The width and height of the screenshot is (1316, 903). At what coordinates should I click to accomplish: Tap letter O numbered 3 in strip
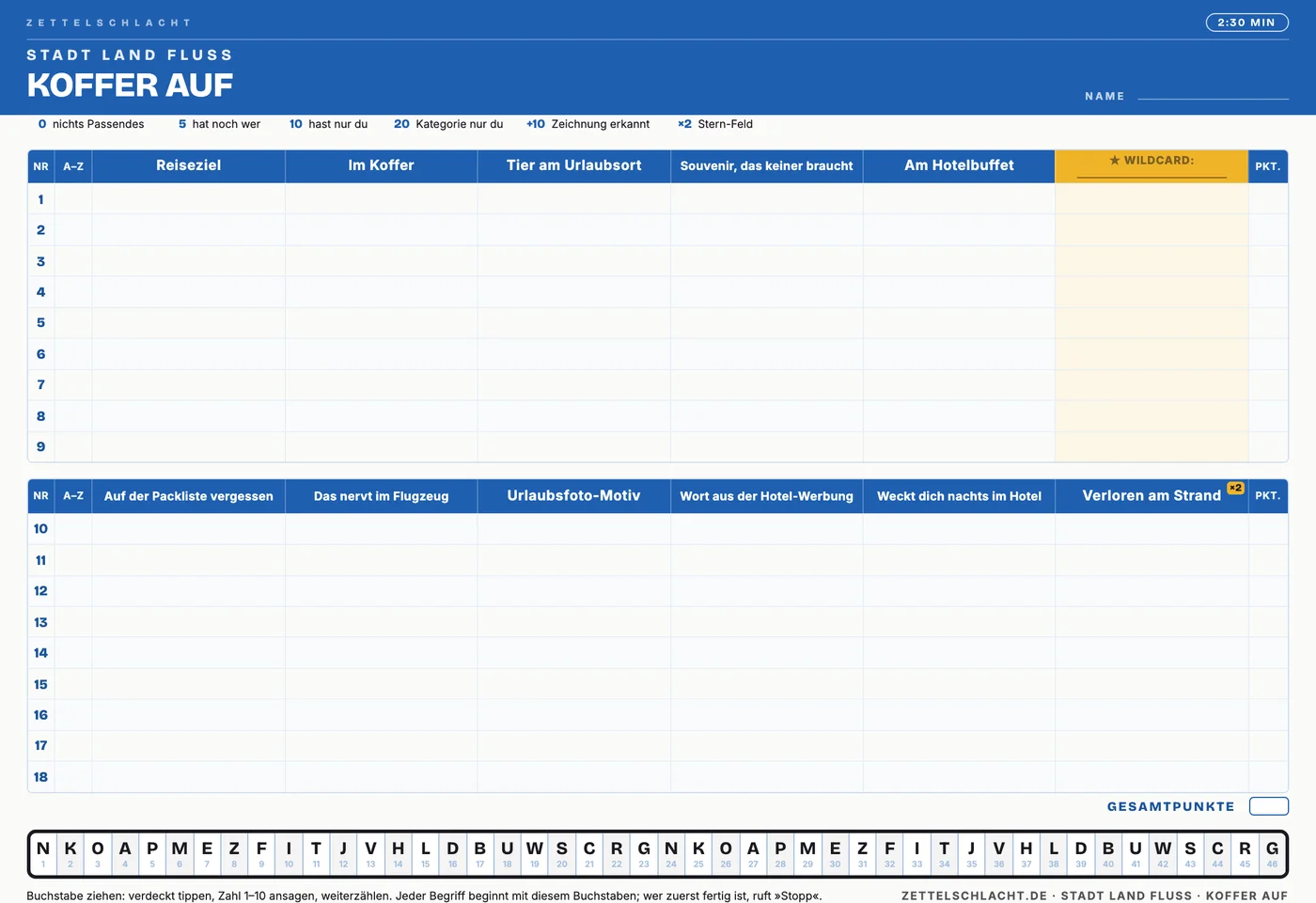98,853
